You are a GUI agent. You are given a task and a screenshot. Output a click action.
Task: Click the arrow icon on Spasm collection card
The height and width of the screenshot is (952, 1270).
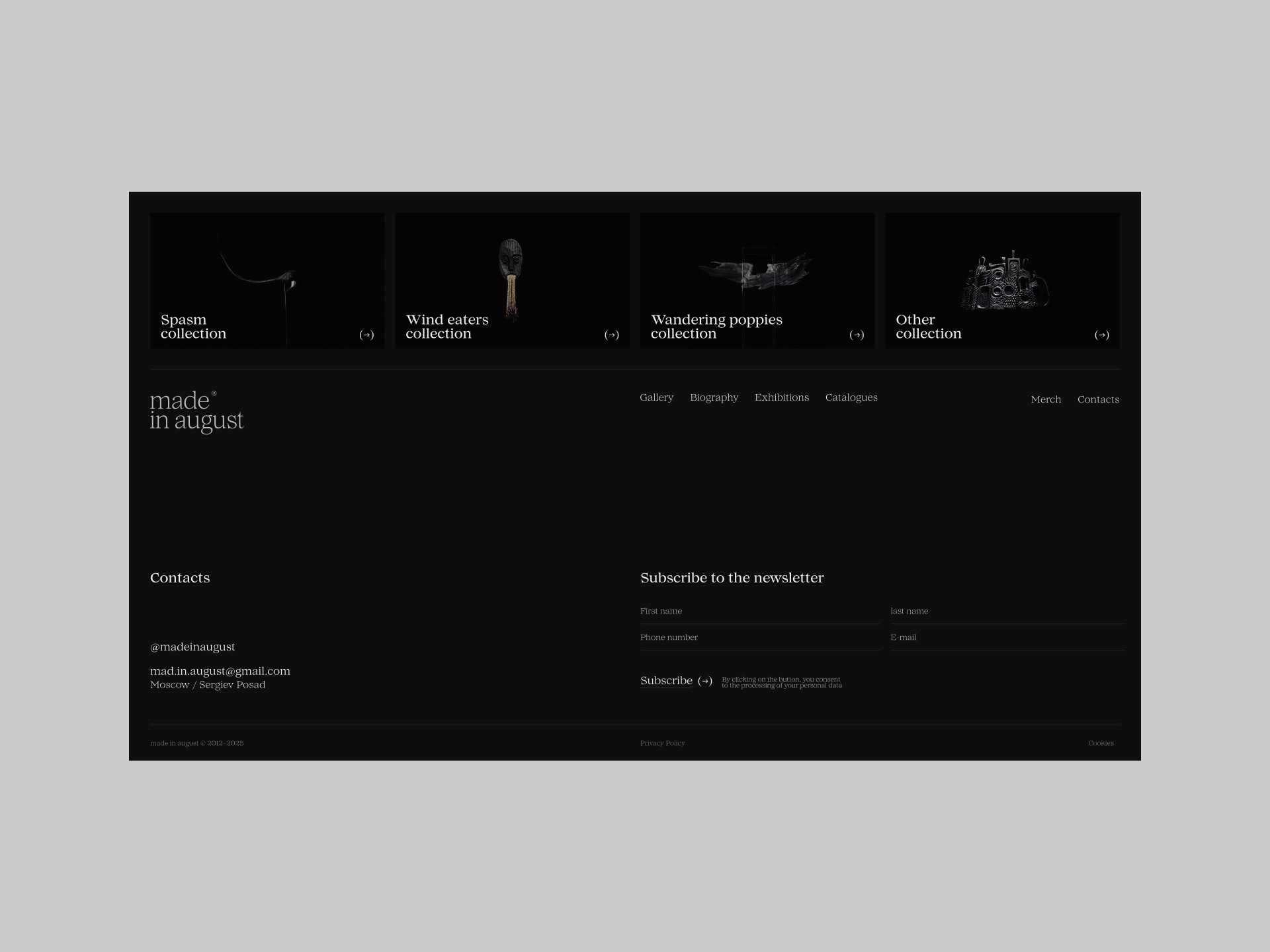pos(366,335)
